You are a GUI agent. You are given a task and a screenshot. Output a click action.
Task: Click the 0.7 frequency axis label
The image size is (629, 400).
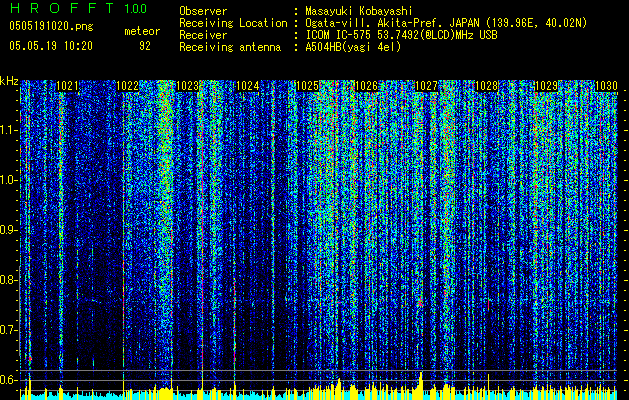pyautogui.click(x=9, y=330)
